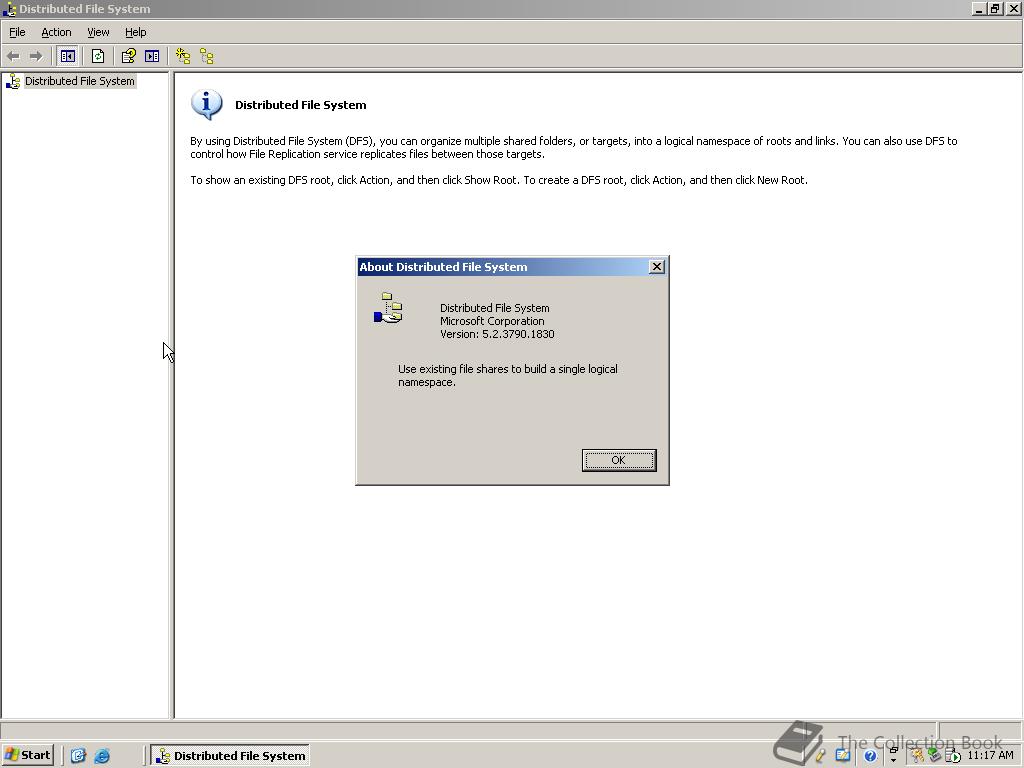Click the blue info icon in details pane
1024x768 pixels.
coord(207,104)
